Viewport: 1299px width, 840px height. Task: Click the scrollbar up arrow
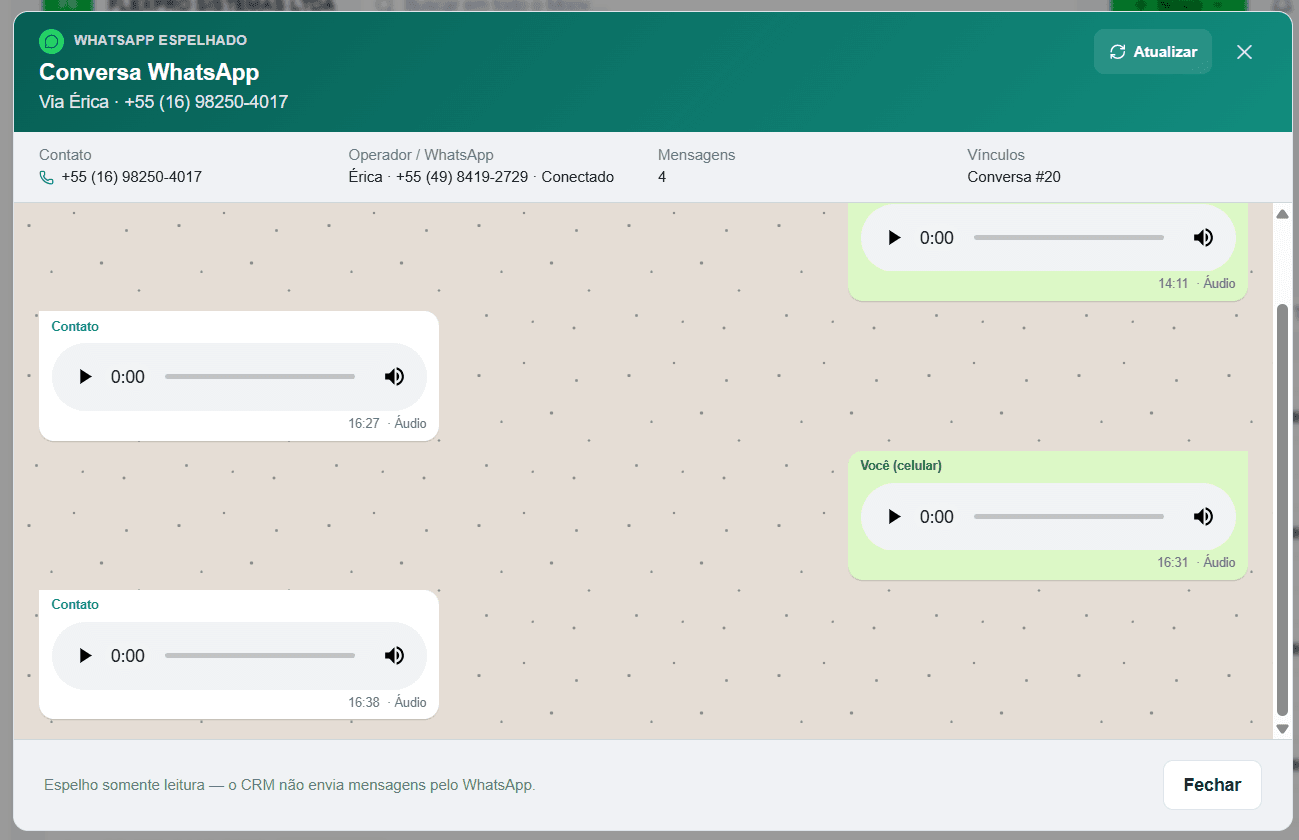point(1283,213)
